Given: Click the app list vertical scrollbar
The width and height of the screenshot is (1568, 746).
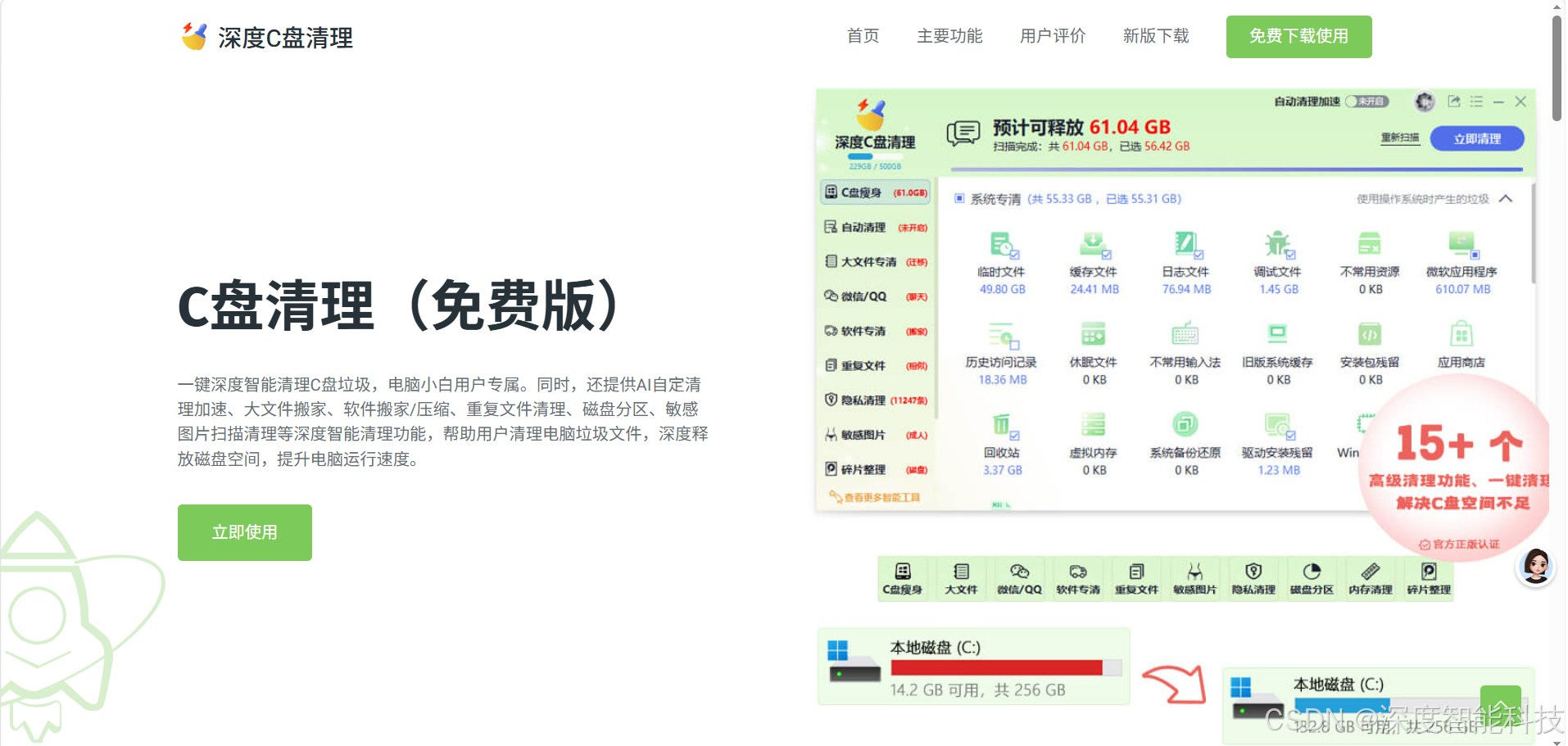Looking at the screenshot, I should 1533,233.
